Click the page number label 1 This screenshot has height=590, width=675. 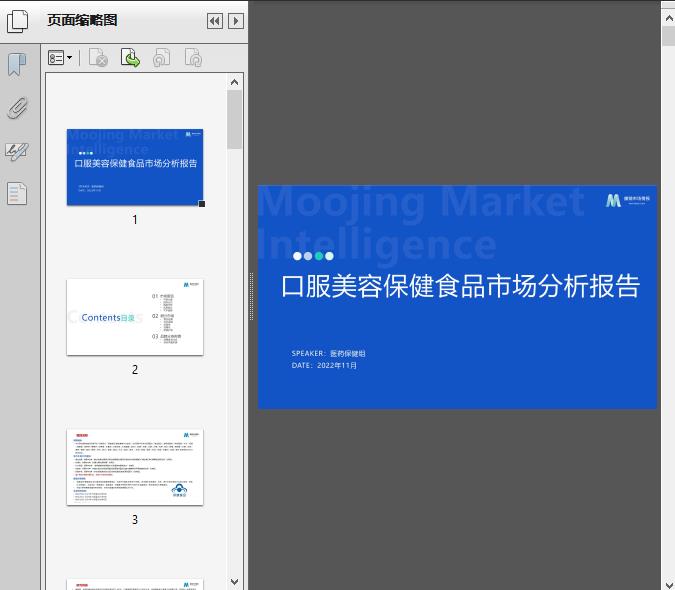(135, 220)
